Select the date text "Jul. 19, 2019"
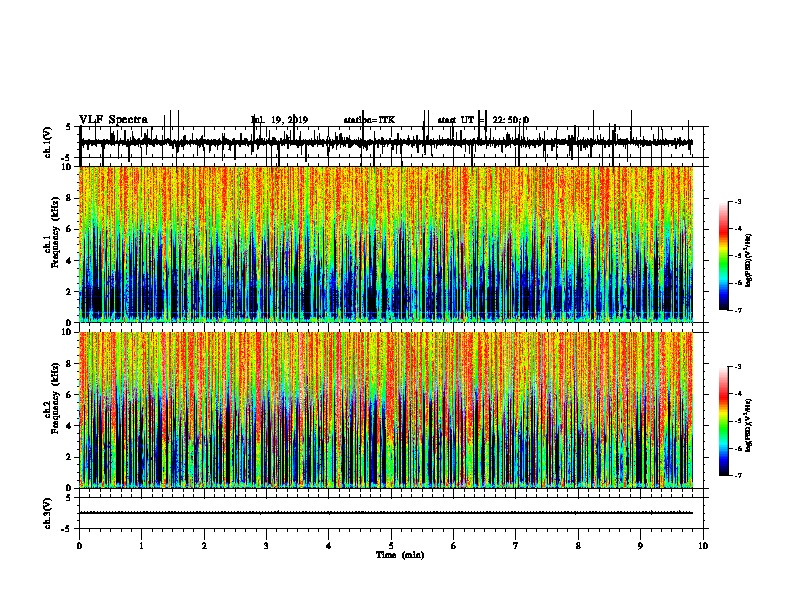792x612 pixels. pos(279,120)
